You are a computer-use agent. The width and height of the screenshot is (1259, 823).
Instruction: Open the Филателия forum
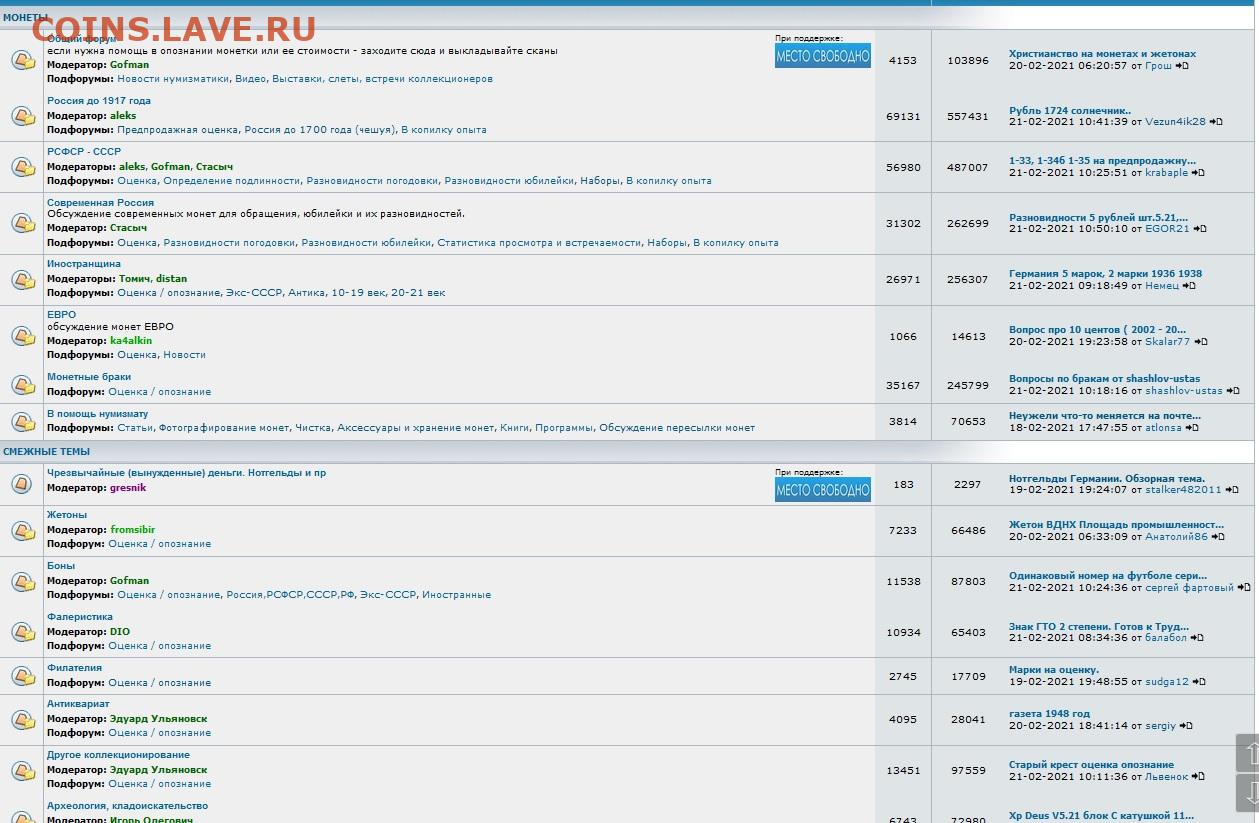pos(74,668)
